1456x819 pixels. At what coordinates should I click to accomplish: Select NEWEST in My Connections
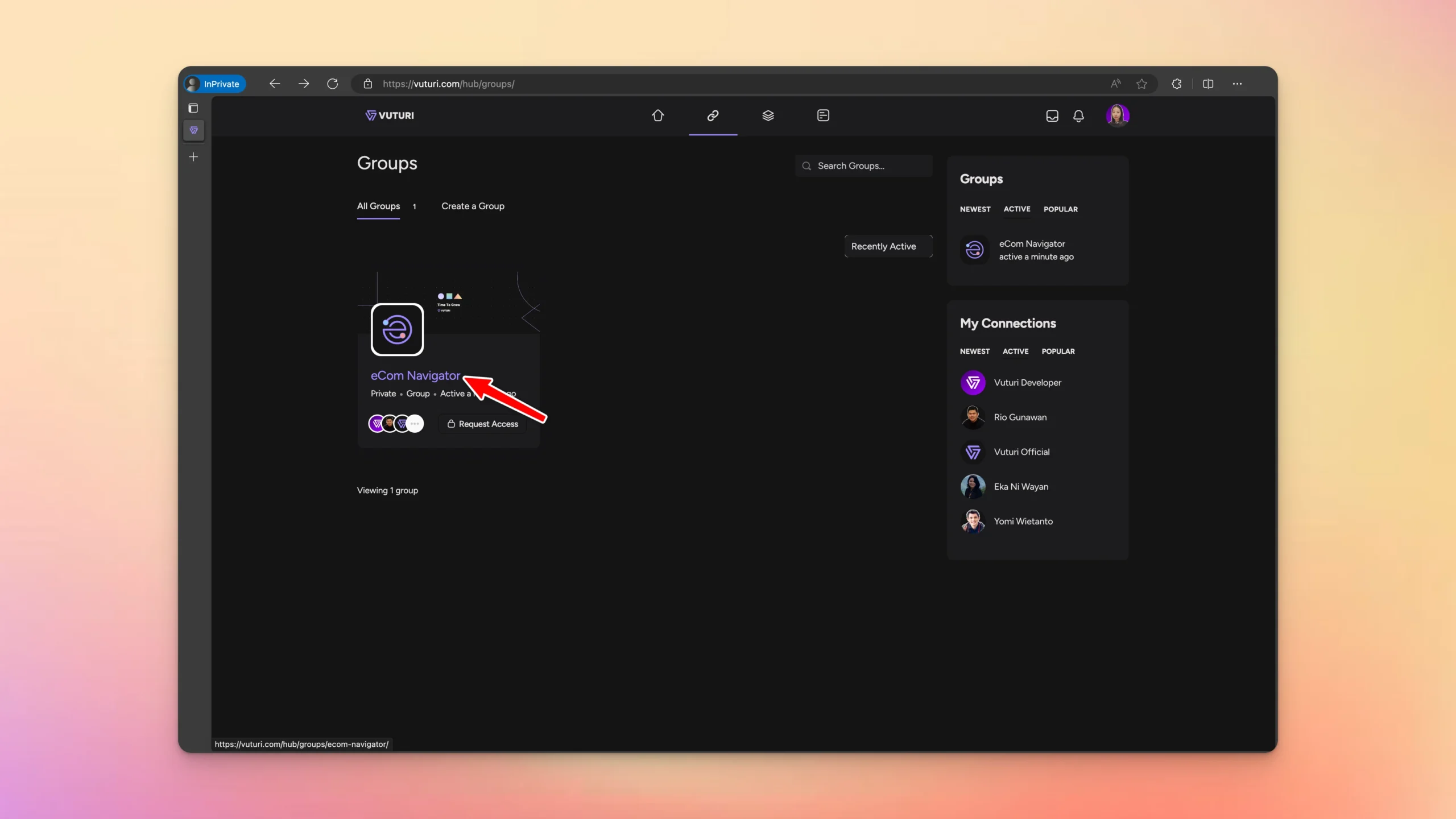tap(975, 351)
